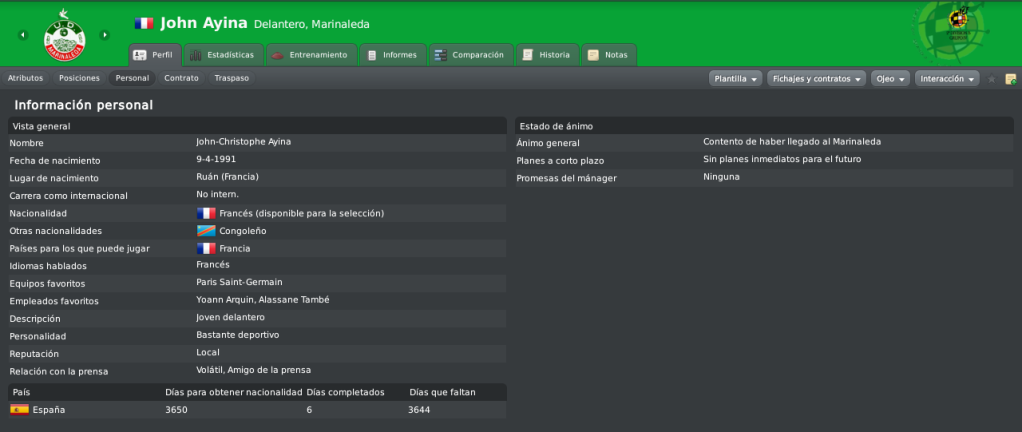Click the Paris Saint-Germain favorite team link
The height and width of the screenshot is (432, 1022).
point(239,282)
